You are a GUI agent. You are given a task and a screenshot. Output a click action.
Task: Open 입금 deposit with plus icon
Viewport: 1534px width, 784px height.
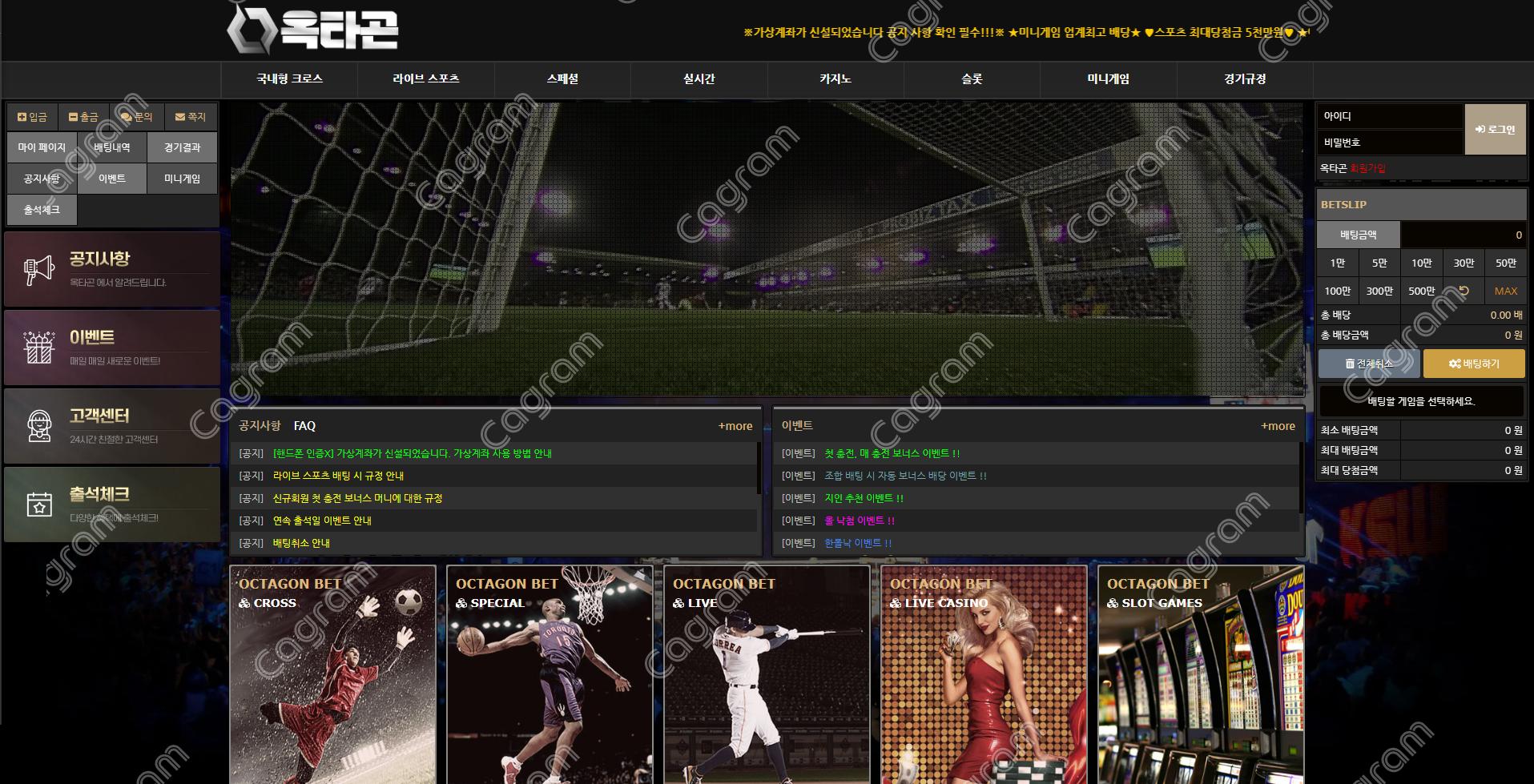coord(32,117)
